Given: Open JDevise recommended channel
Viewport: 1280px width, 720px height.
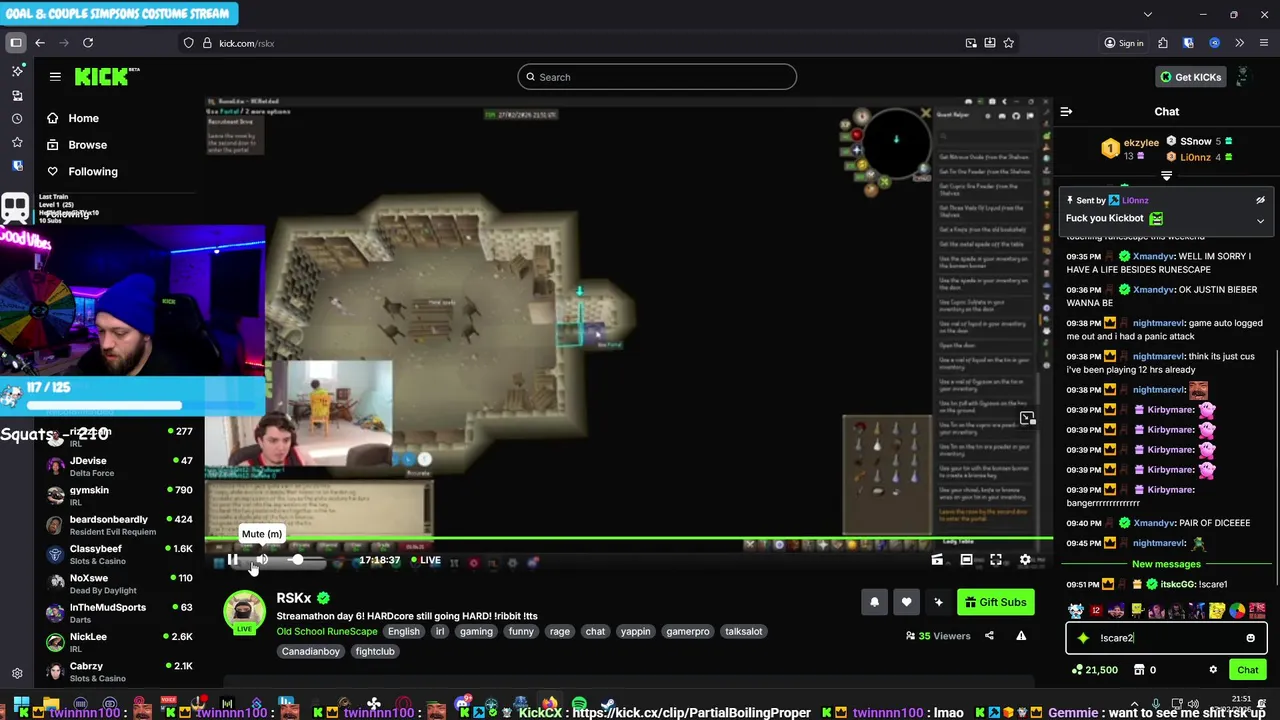Looking at the screenshot, I should [120, 466].
